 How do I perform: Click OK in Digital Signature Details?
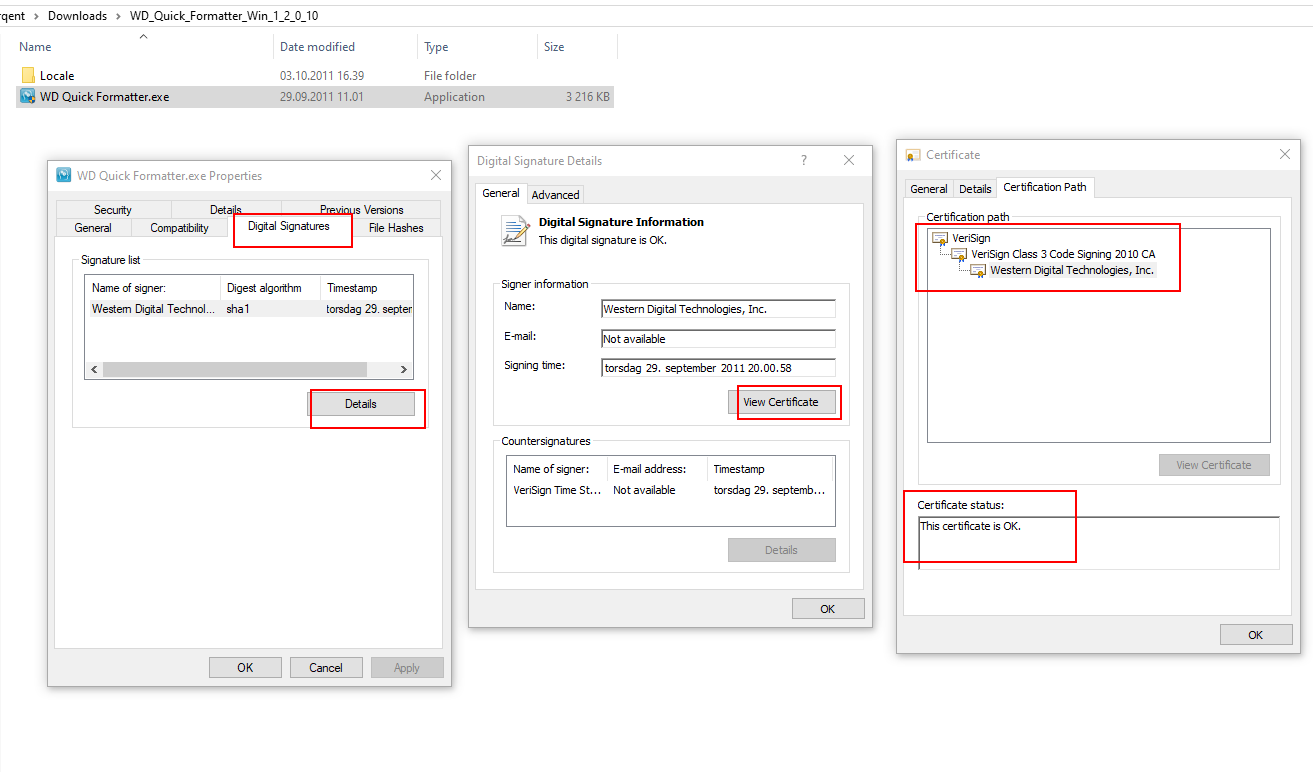828,609
